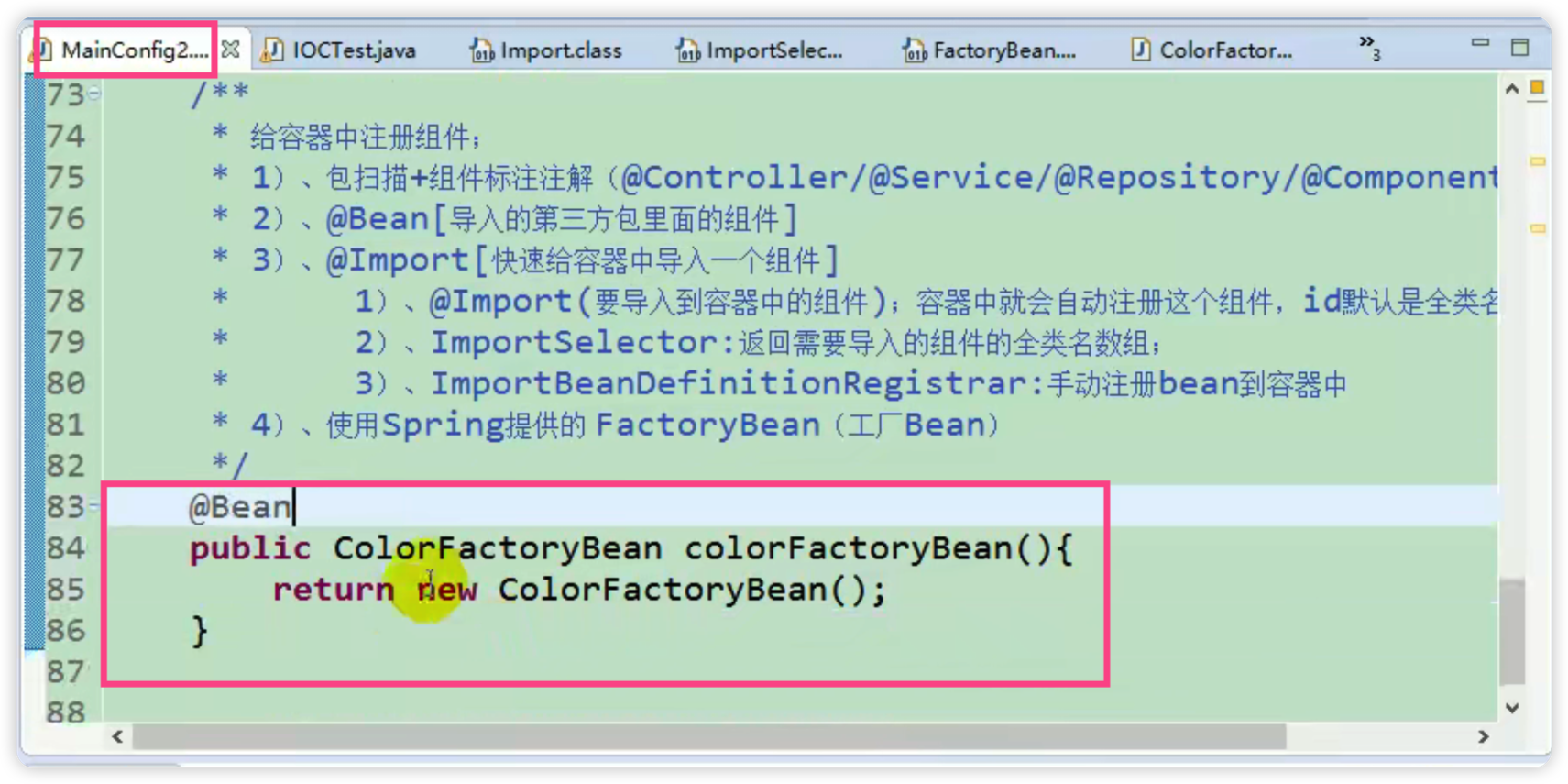Click '@Bean' text in comment line 76
Viewport: 1568px width, 784px height.
[x=378, y=218]
